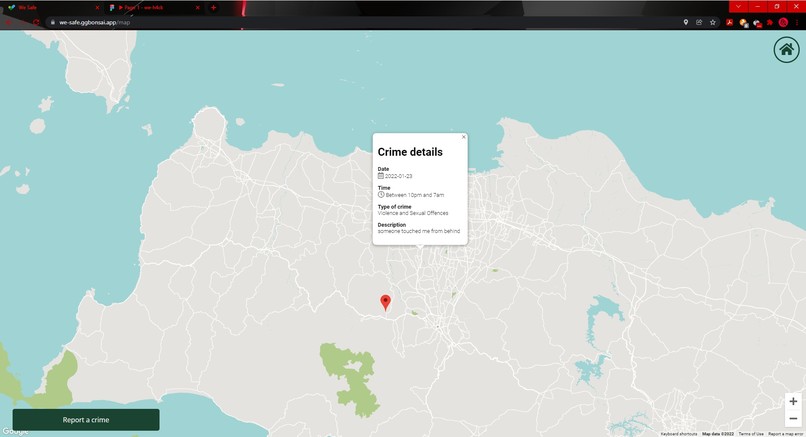This screenshot has height=437, width=806.
Task: Click Report a map error link
Action: click(785, 434)
